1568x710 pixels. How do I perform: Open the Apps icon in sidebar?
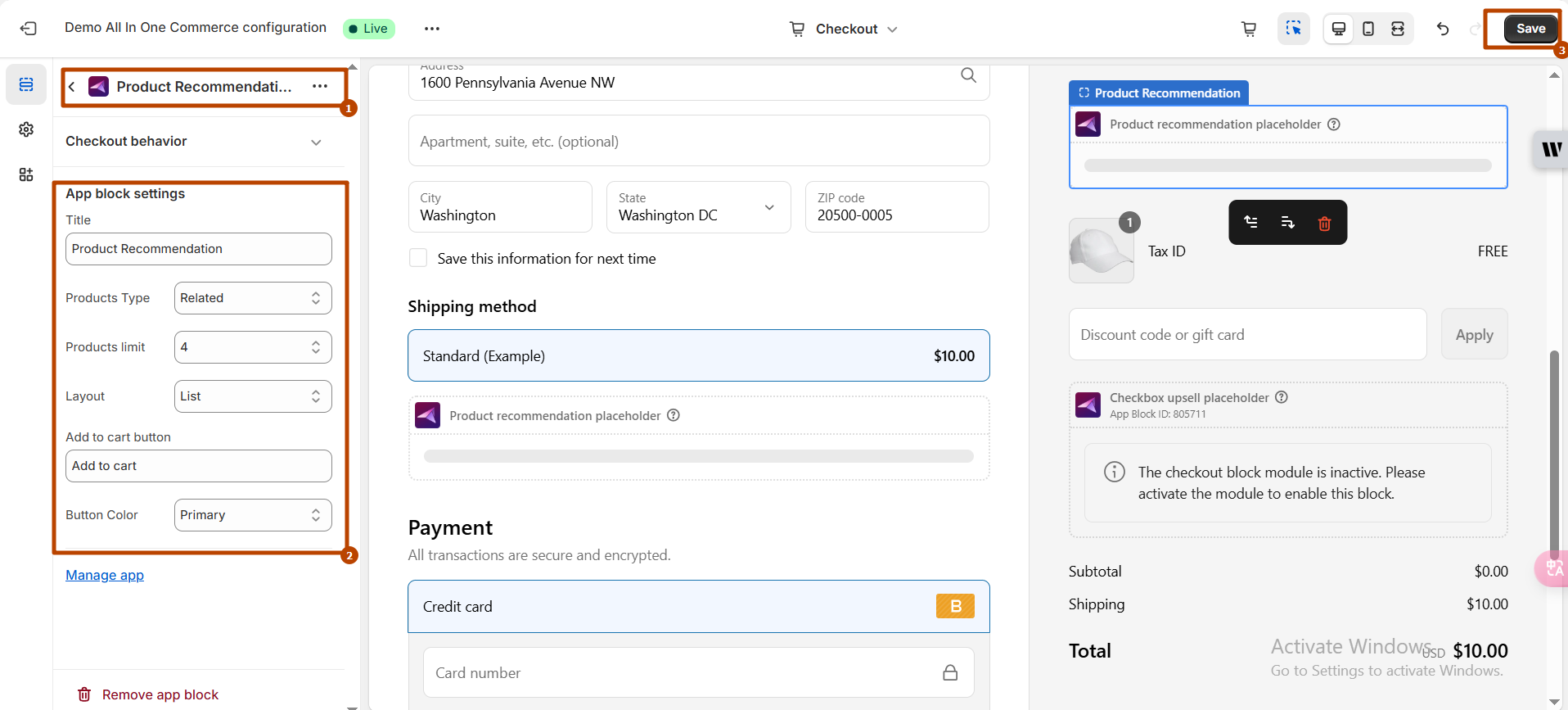coord(26,174)
